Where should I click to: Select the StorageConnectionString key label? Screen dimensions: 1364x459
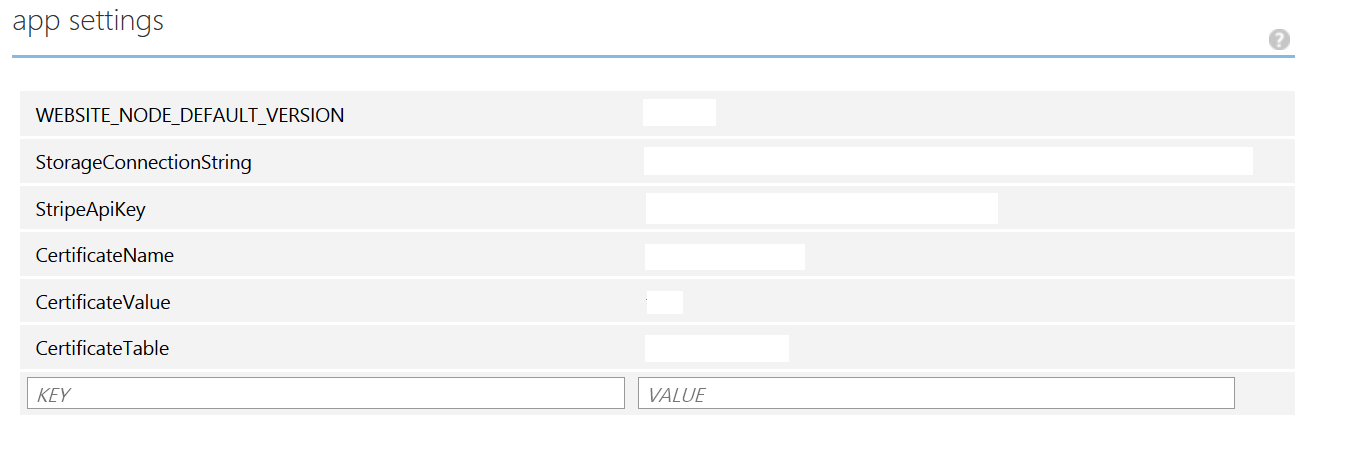tap(144, 162)
